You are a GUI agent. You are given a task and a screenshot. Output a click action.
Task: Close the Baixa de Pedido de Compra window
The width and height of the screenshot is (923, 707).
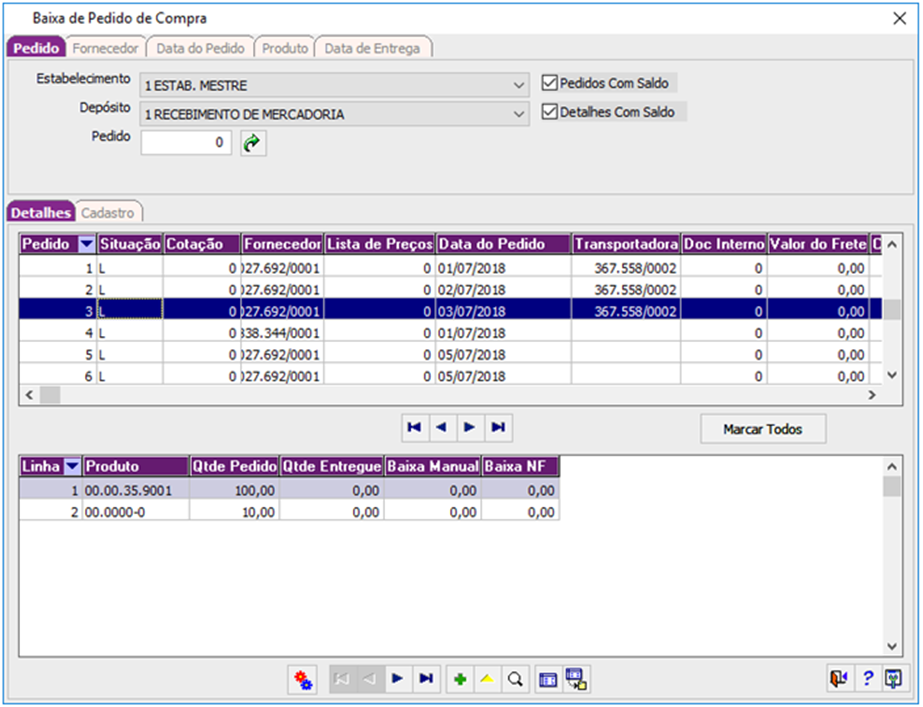tap(899, 19)
